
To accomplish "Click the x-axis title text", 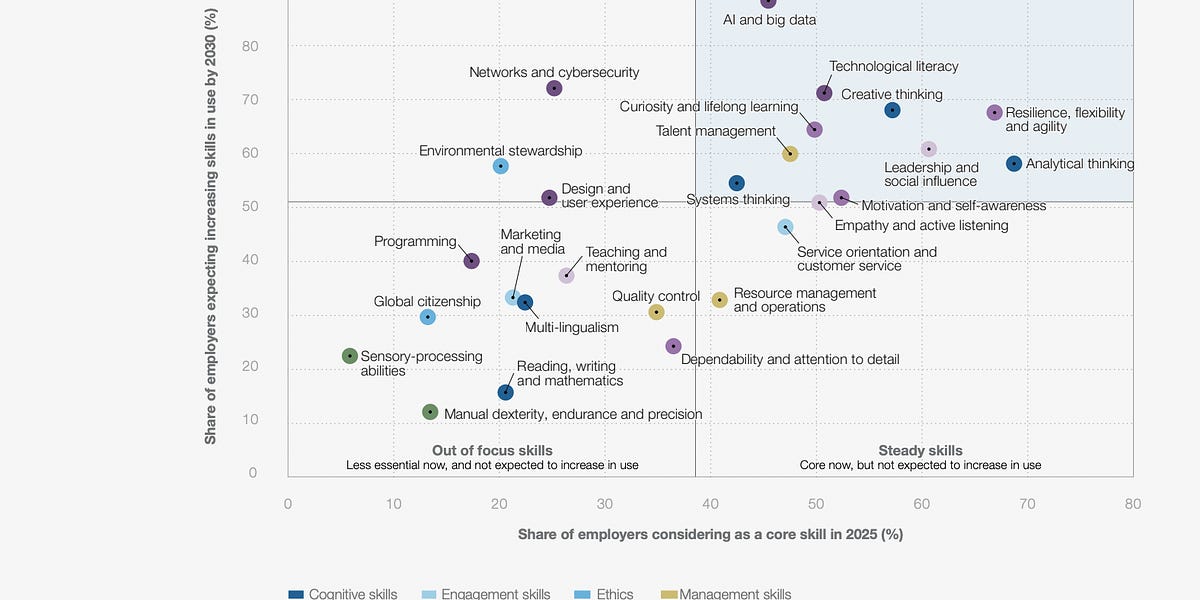I will tap(710, 534).
